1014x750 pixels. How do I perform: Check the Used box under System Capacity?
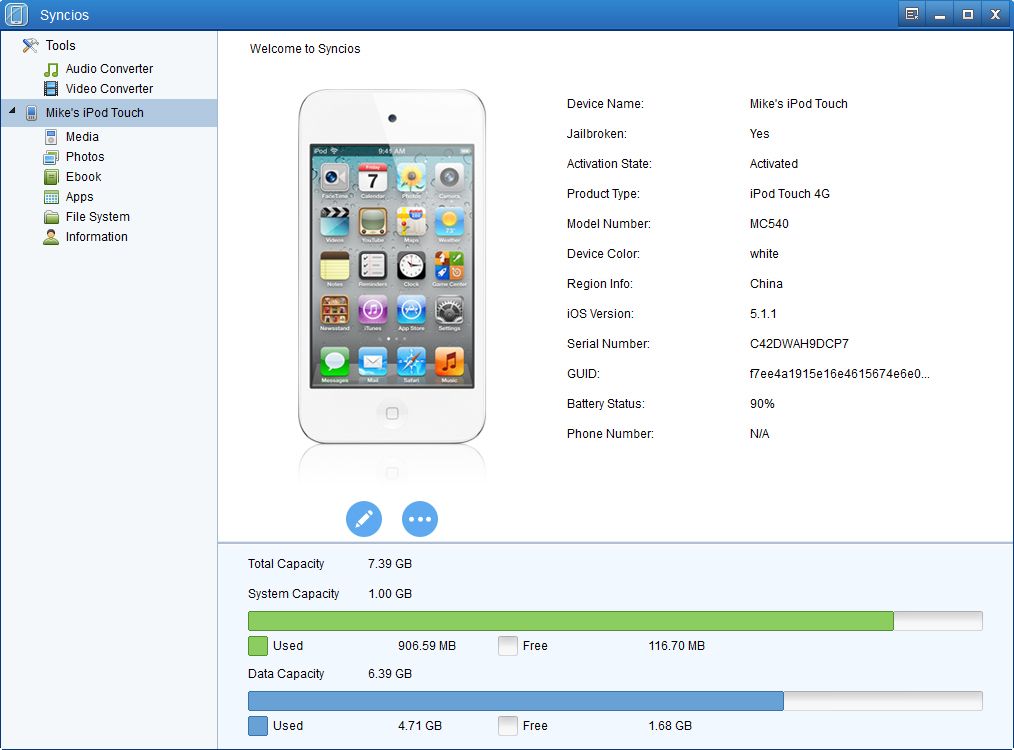[x=257, y=646]
